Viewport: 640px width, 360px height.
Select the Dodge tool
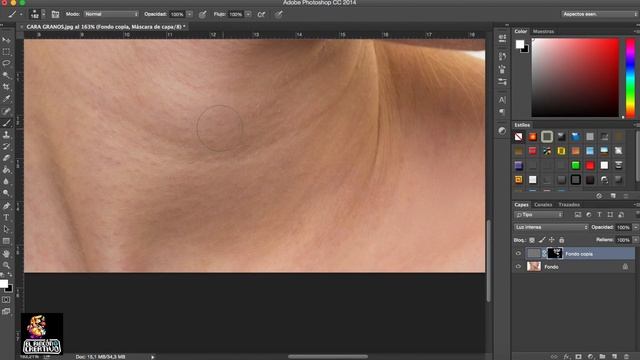[6, 193]
